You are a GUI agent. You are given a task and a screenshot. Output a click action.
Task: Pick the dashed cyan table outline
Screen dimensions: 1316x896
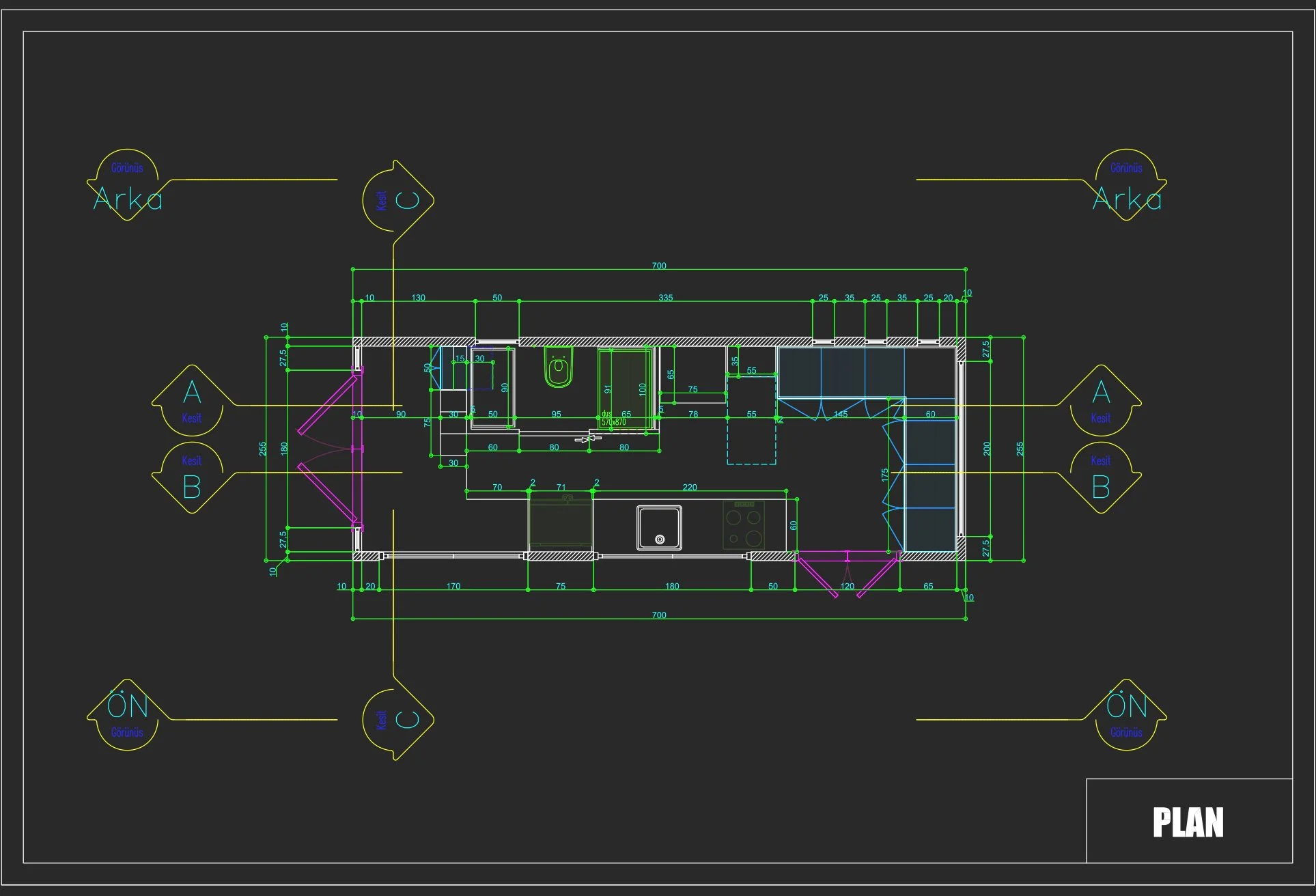point(751,420)
